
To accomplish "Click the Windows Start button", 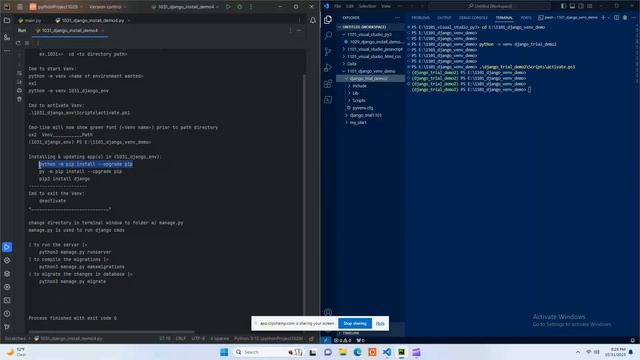I will [224, 352].
